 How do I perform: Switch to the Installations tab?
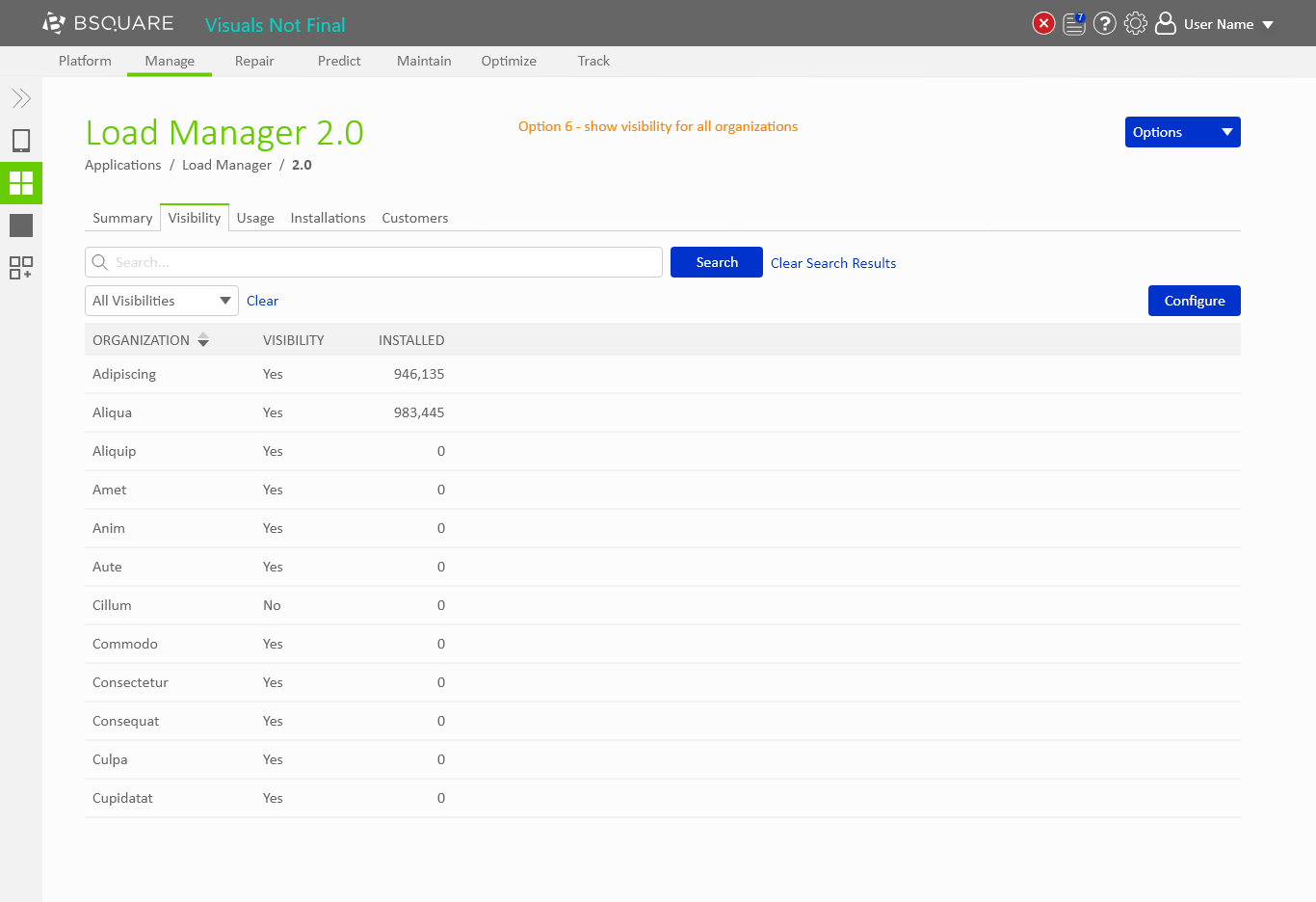point(328,218)
